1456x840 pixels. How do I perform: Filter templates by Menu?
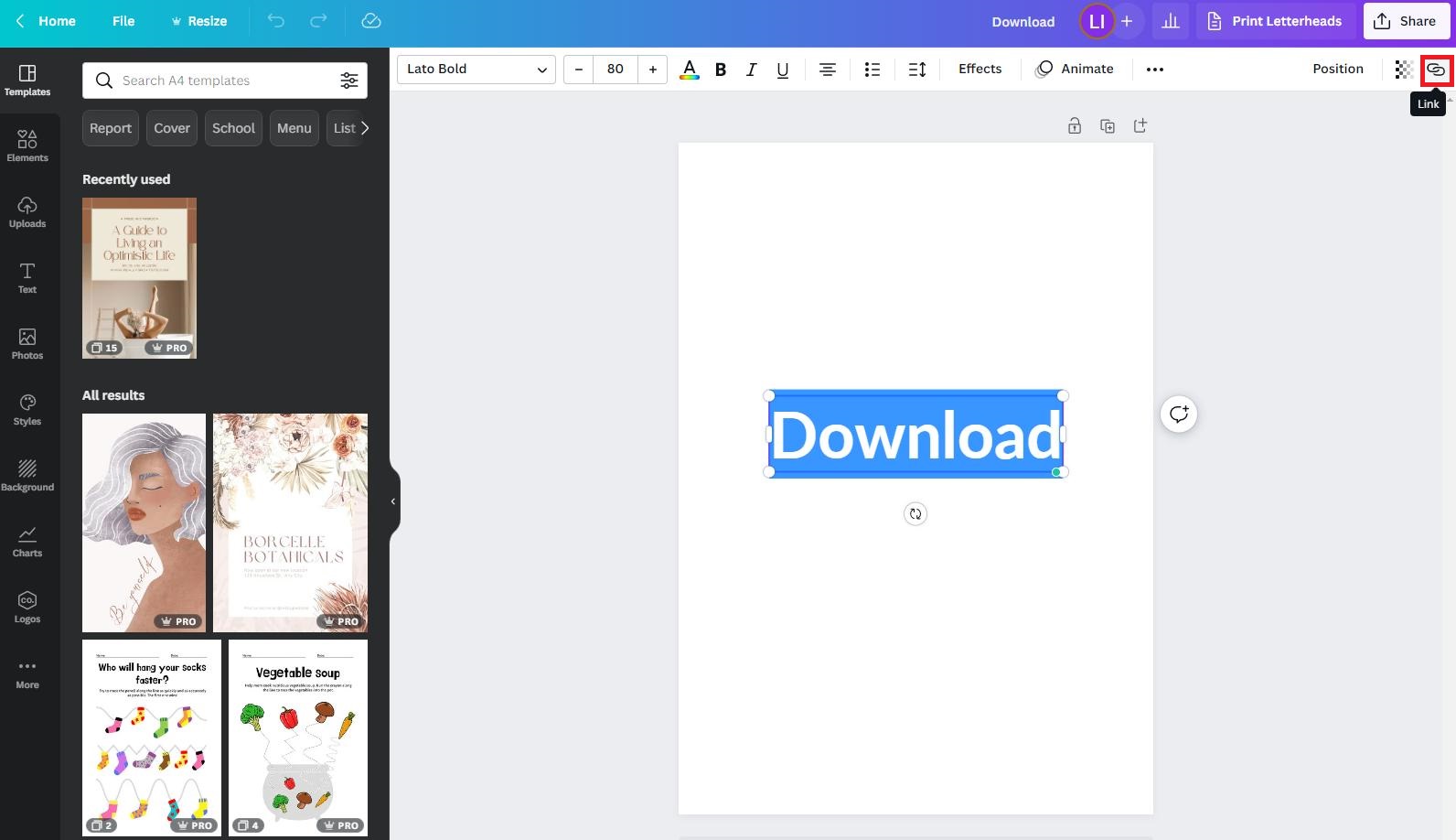[294, 128]
